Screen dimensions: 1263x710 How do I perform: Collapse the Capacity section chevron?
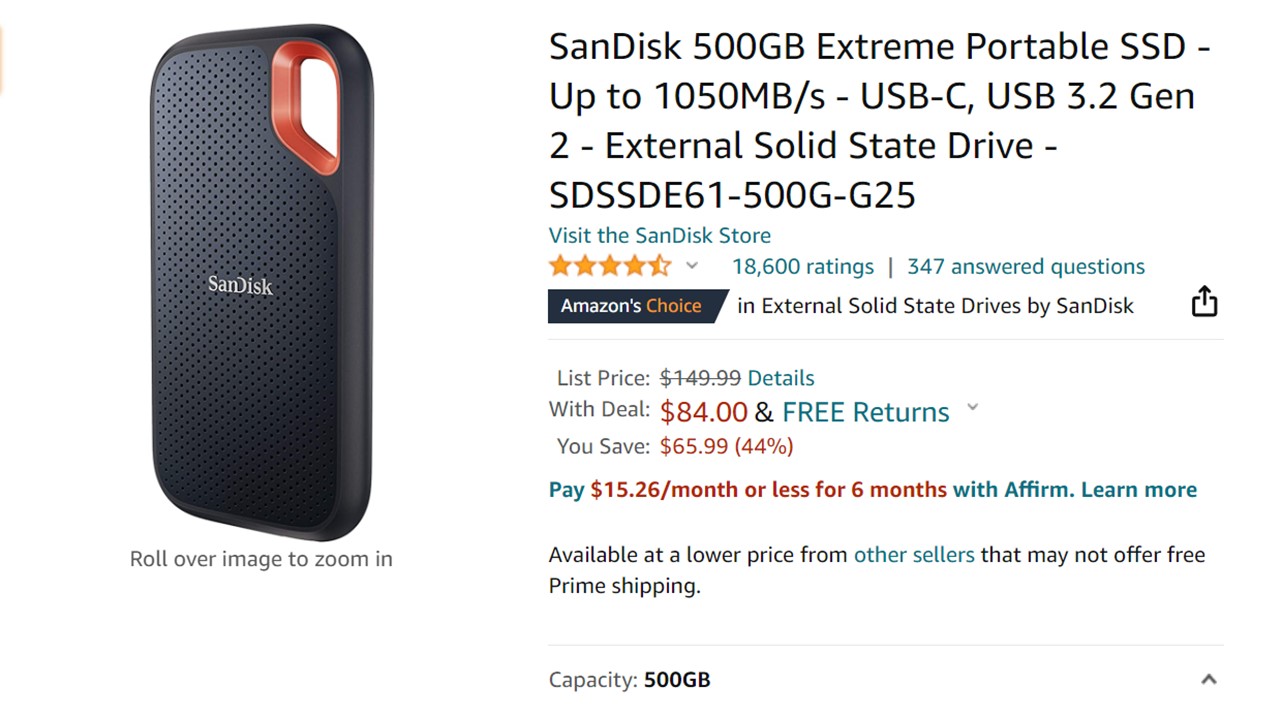(1208, 680)
